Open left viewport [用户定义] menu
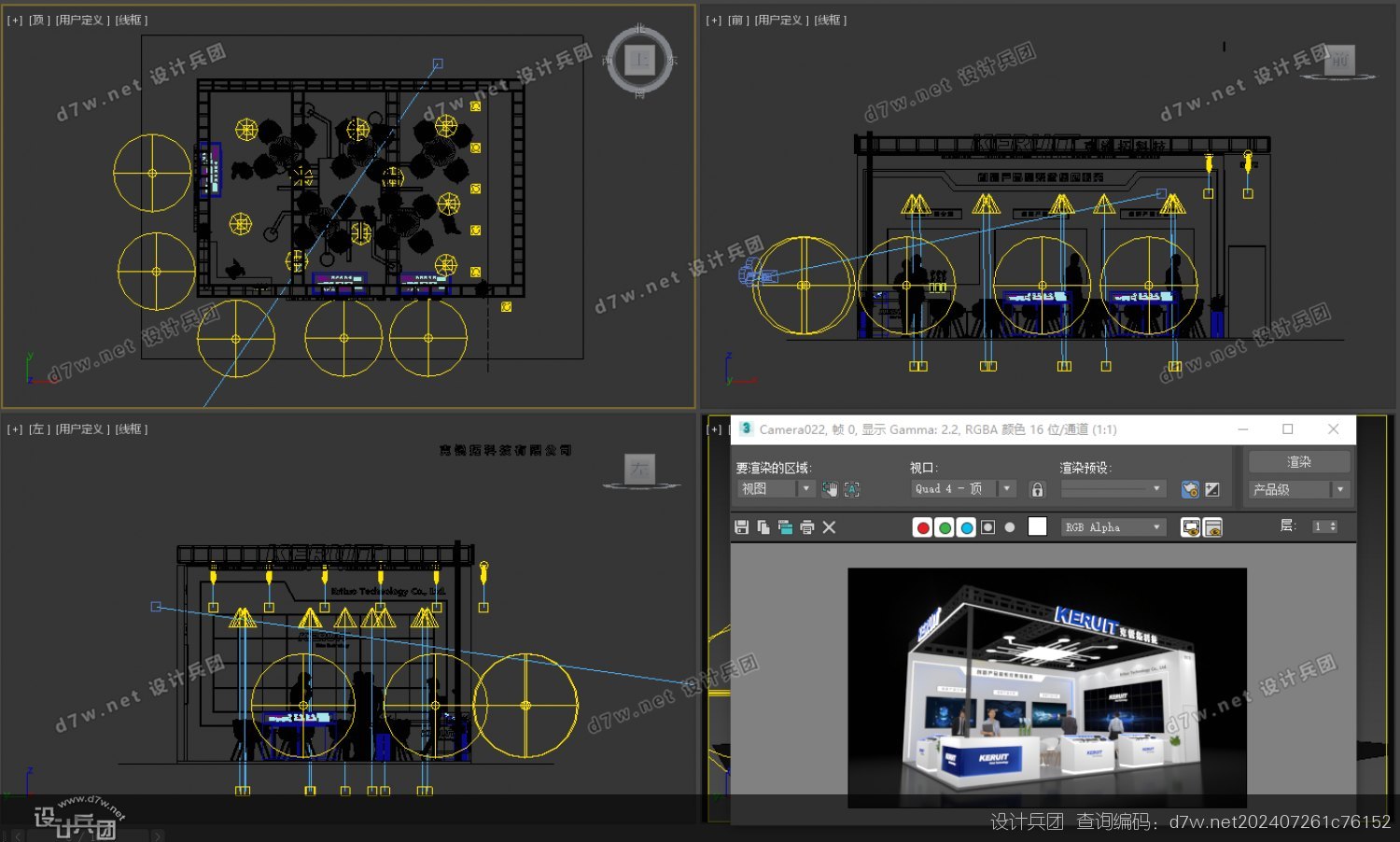 coord(81,429)
